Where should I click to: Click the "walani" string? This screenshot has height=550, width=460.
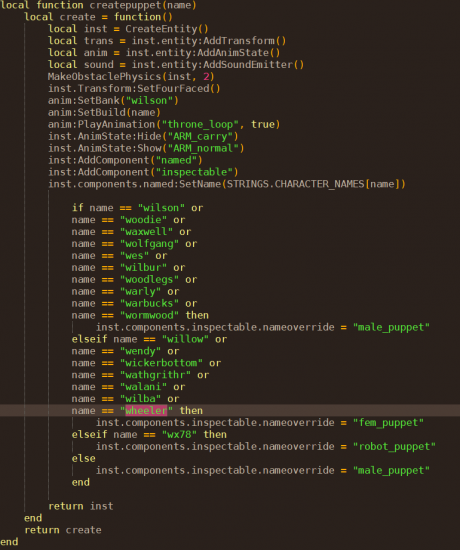[144, 387]
